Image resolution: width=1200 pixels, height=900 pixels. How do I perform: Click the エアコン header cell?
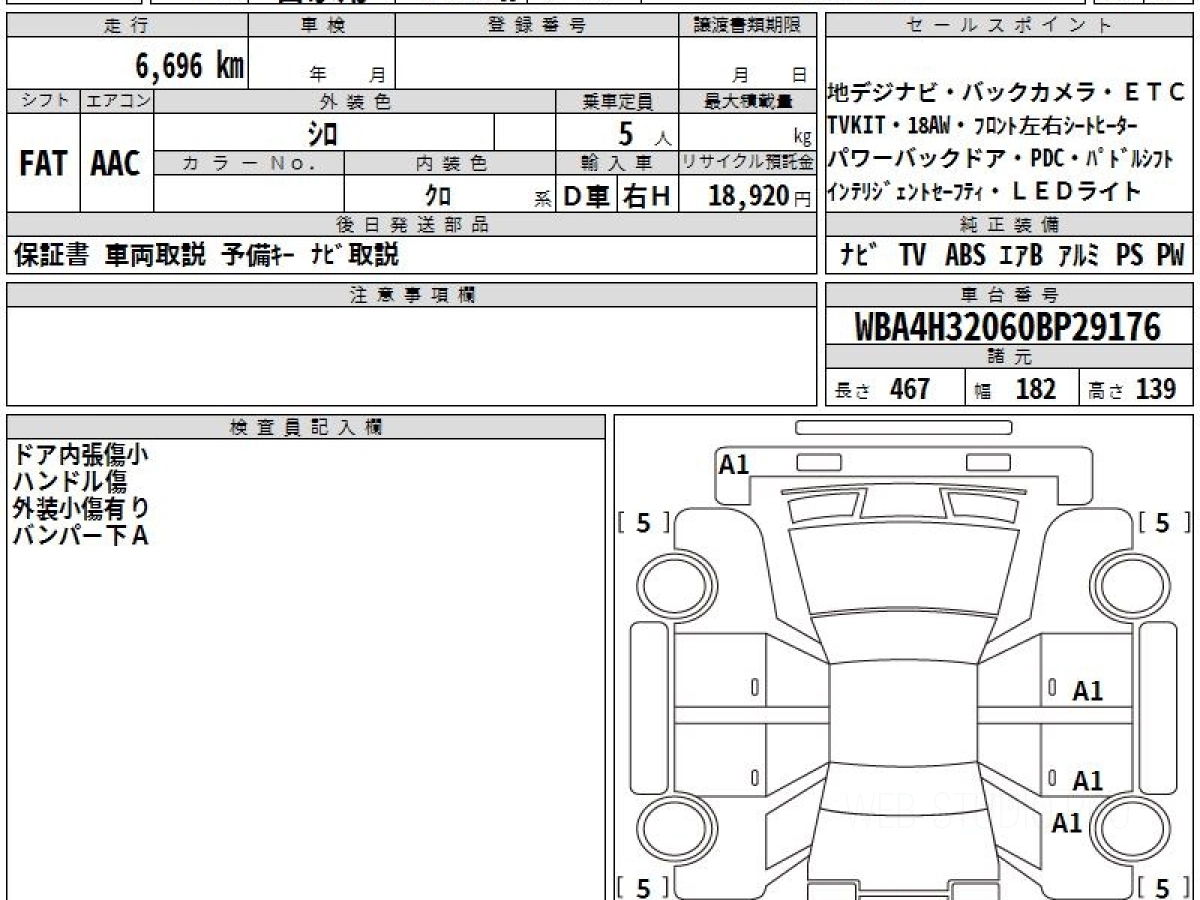coord(117,101)
